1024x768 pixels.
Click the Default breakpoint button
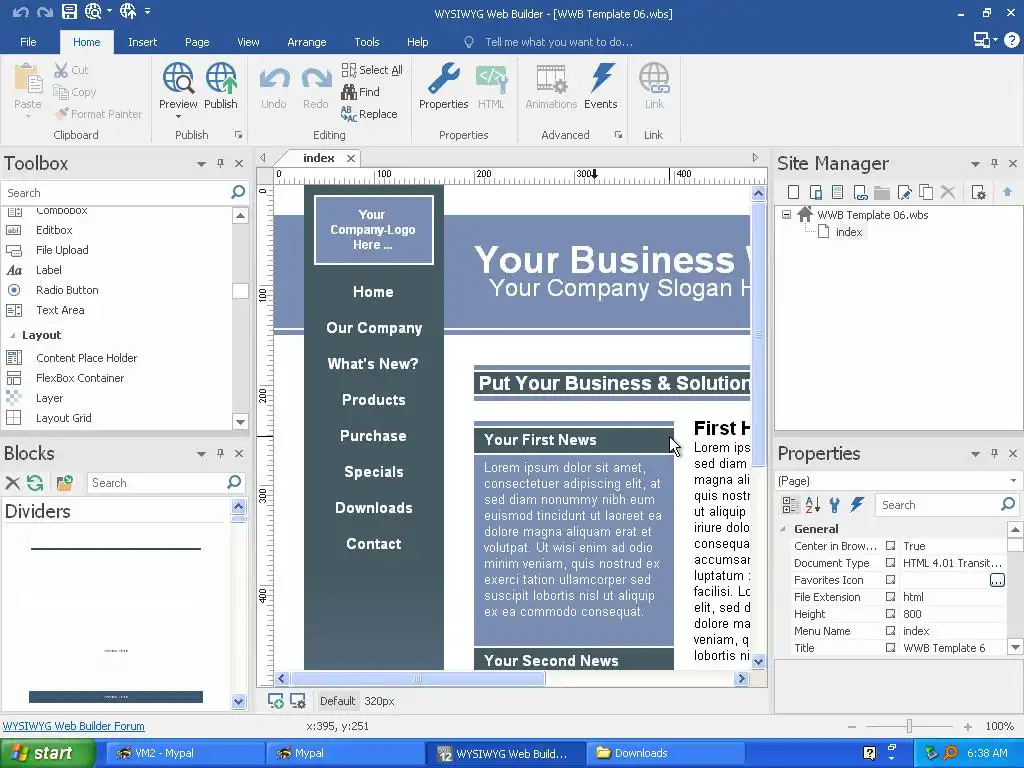[x=337, y=701]
